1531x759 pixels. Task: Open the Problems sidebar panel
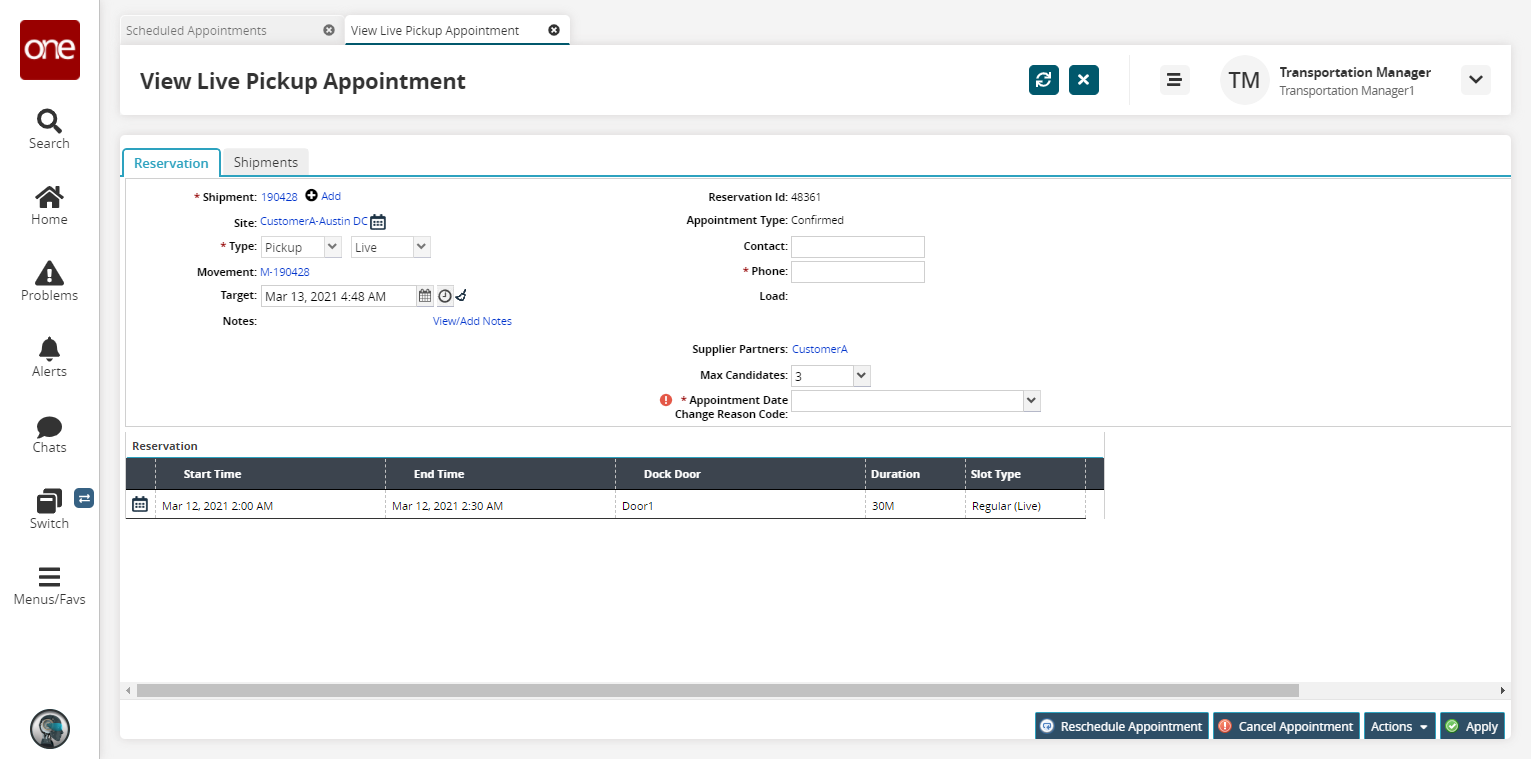pos(49,282)
